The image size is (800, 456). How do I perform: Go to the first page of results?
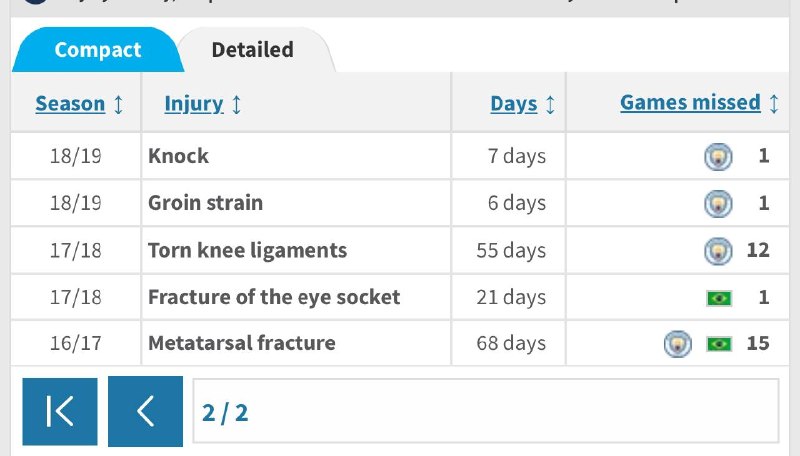pos(60,412)
